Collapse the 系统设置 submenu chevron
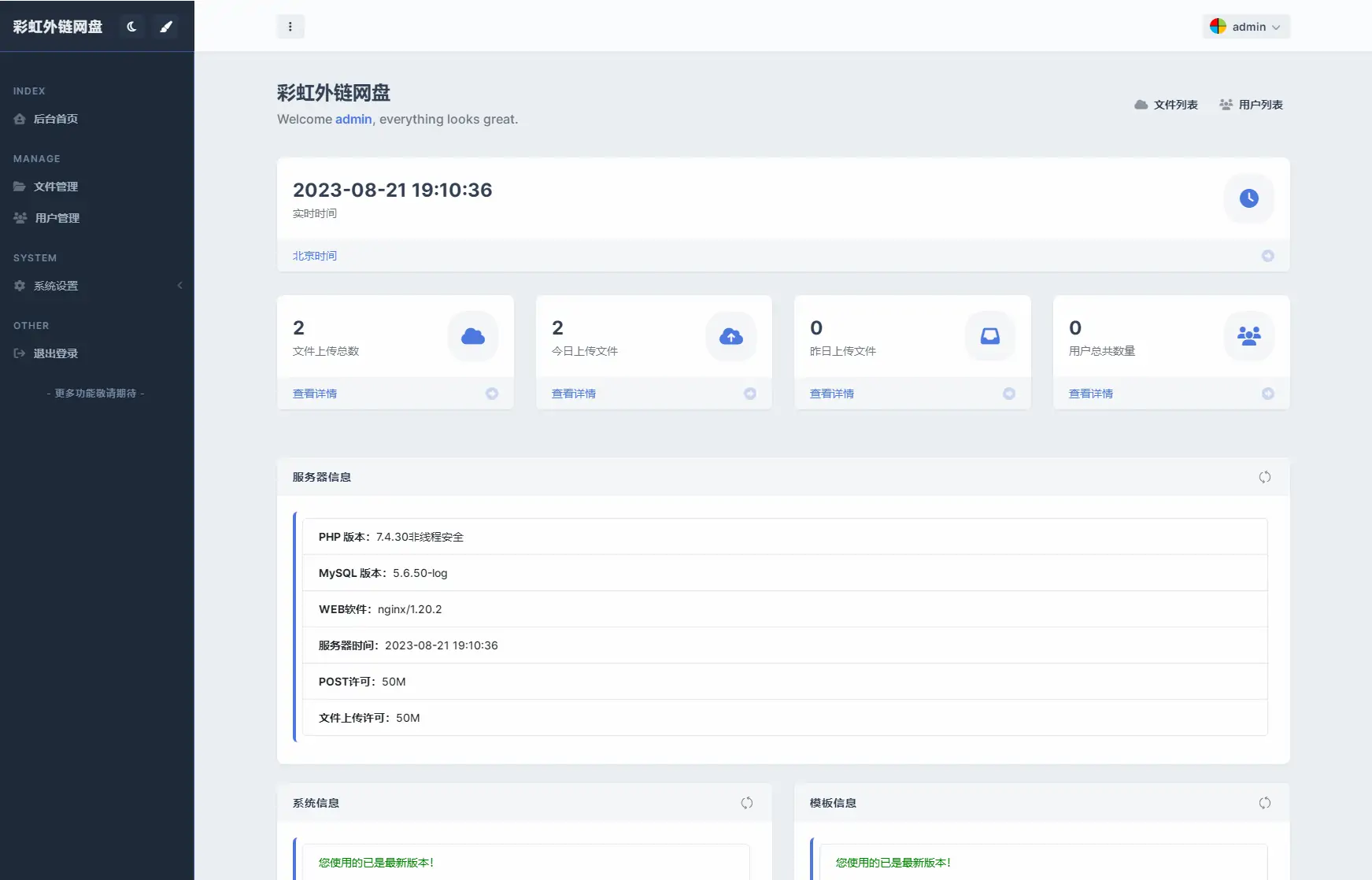 tap(179, 286)
